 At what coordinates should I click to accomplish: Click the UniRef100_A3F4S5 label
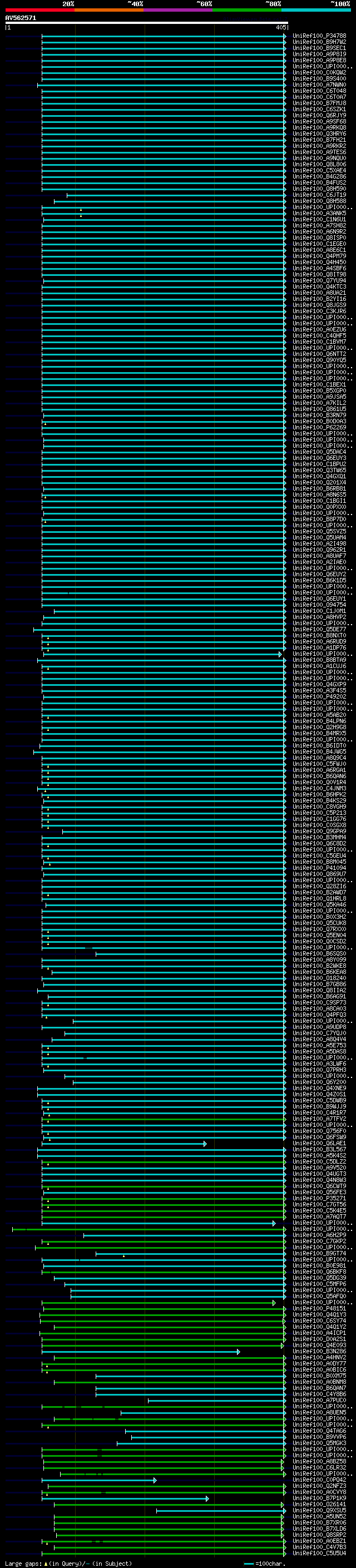tap(319, 690)
